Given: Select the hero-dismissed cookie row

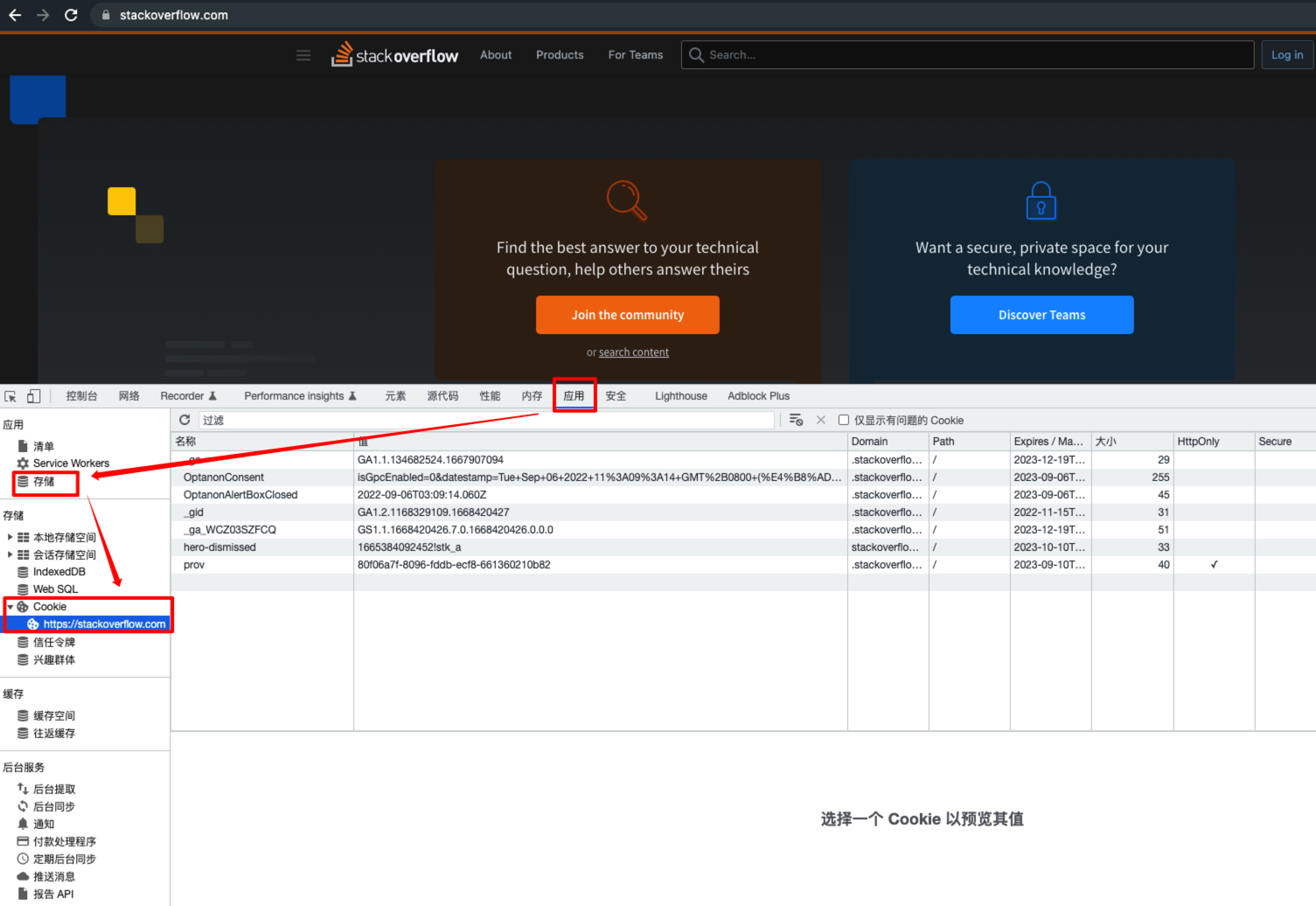Looking at the screenshot, I should (x=743, y=547).
